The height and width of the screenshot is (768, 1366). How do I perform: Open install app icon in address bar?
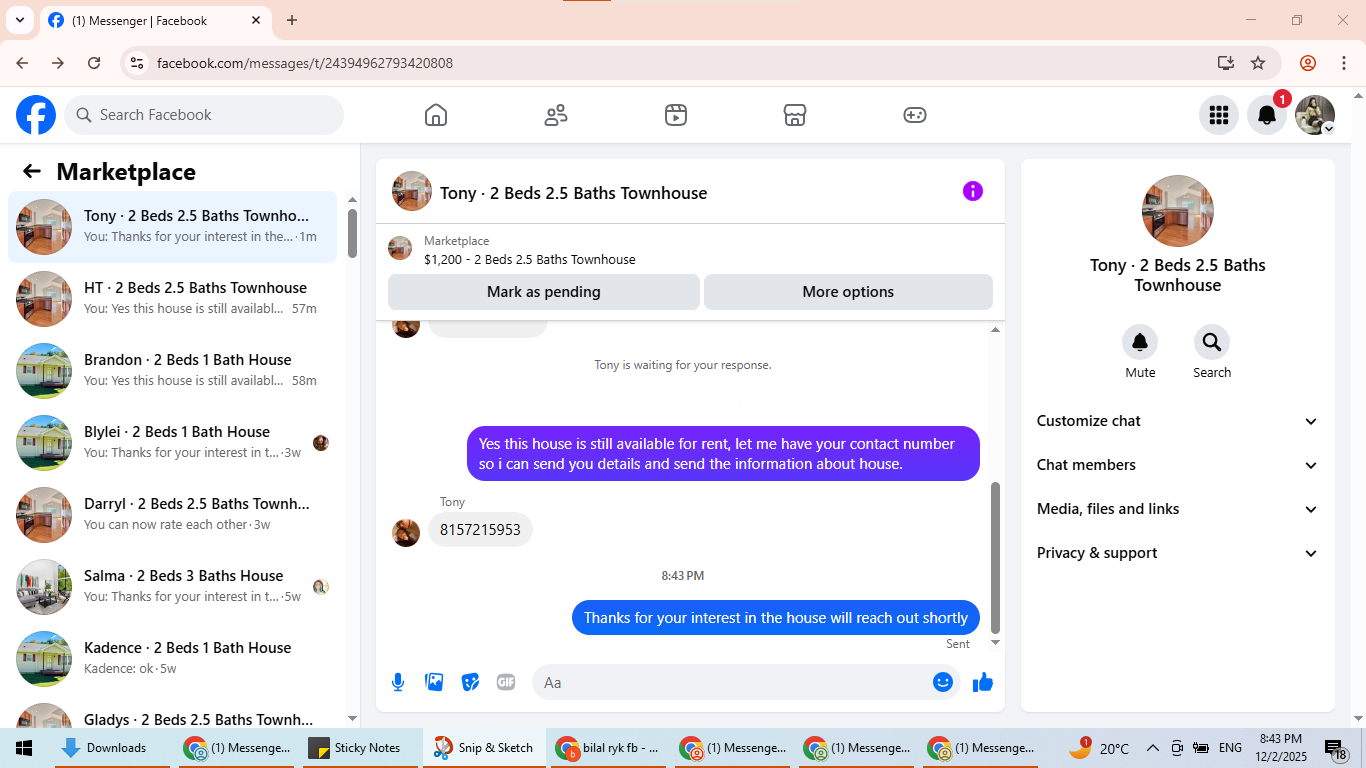[x=1226, y=63]
